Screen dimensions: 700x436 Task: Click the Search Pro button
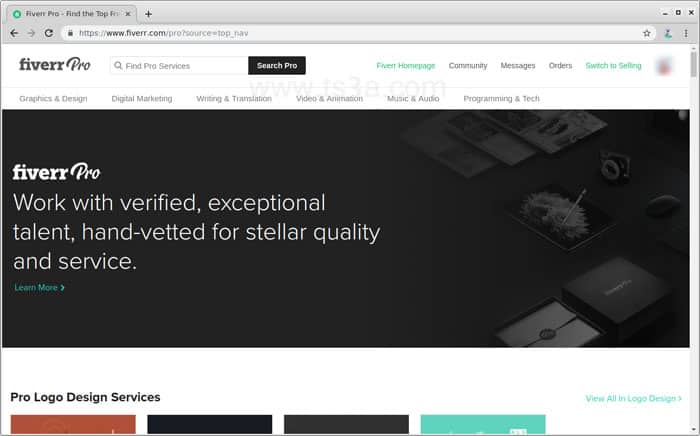click(277, 66)
